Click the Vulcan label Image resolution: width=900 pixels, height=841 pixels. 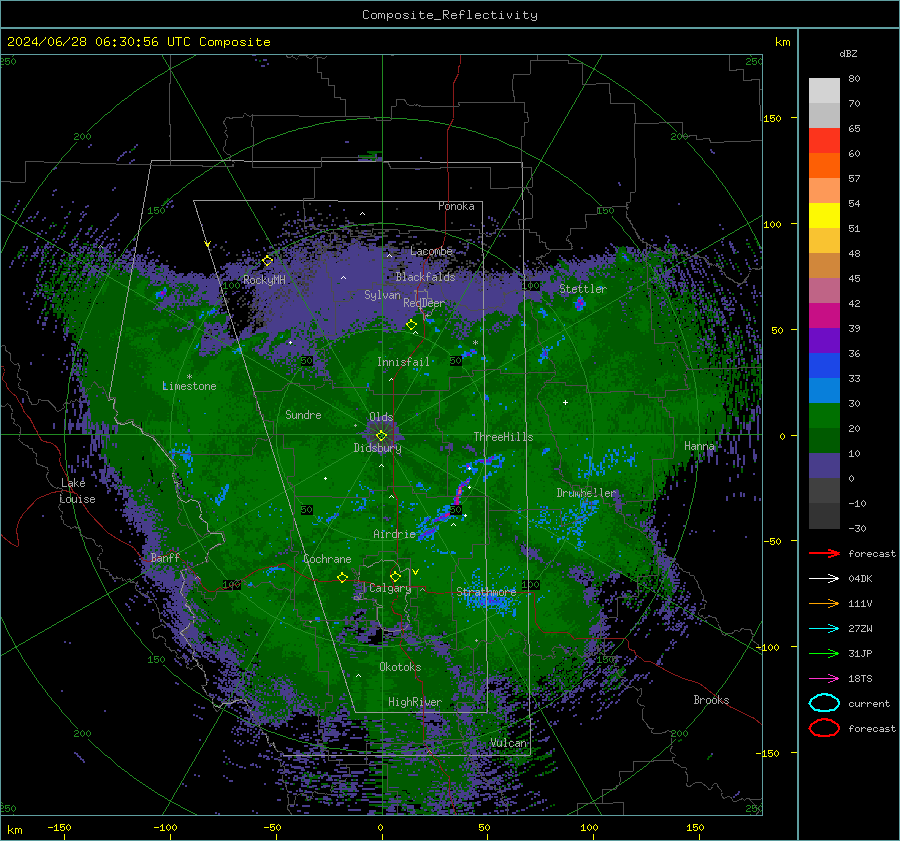(x=509, y=742)
